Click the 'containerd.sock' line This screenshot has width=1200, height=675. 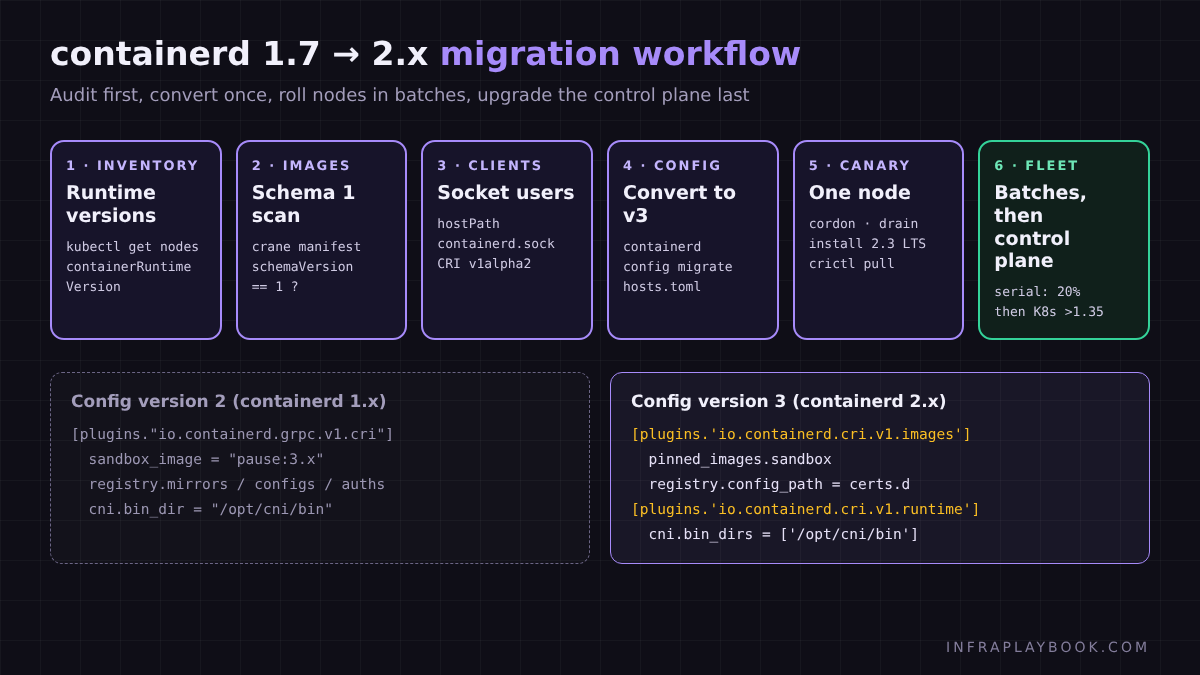pyautogui.click(x=496, y=243)
